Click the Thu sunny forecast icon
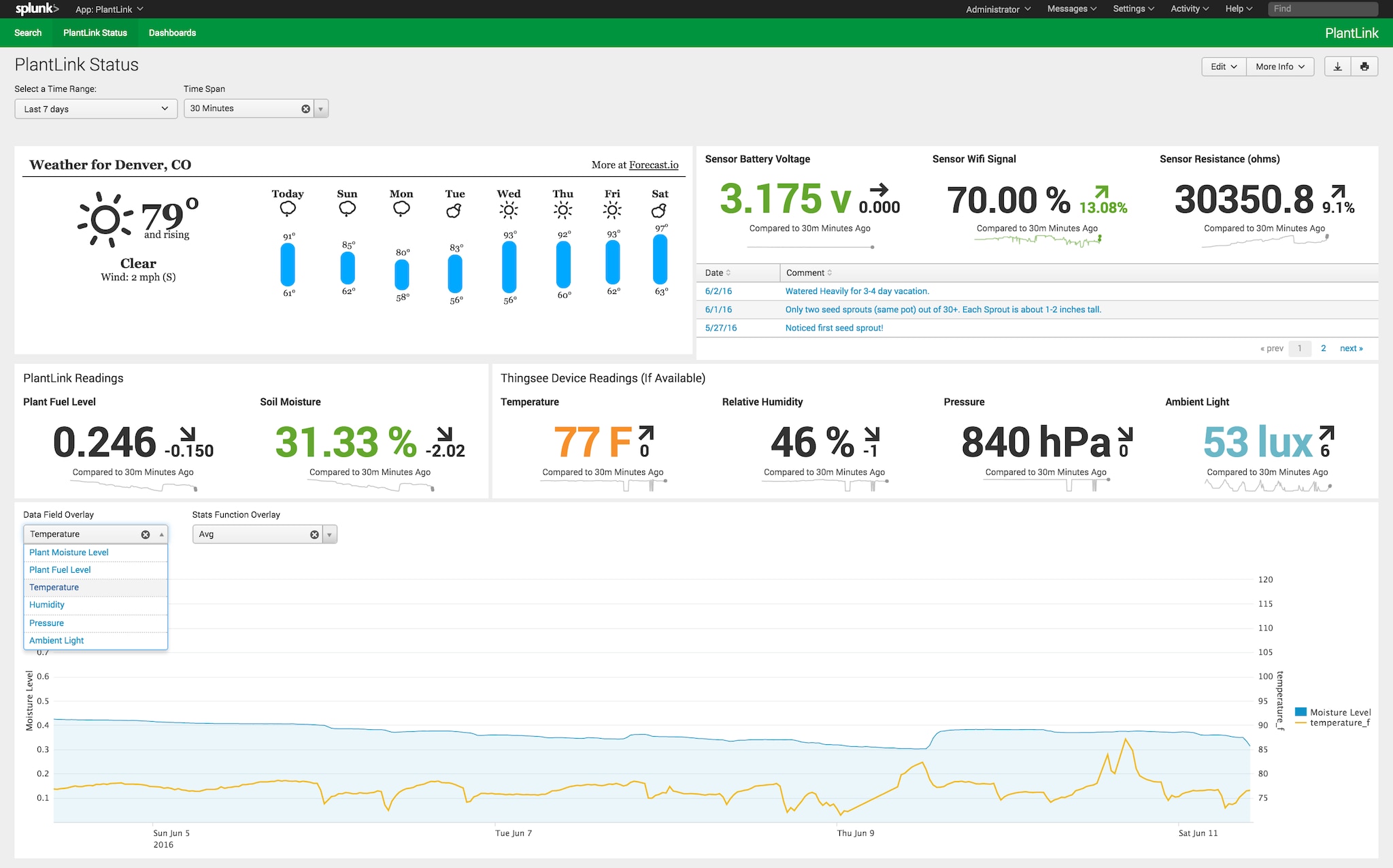1393x868 pixels. coord(563,210)
